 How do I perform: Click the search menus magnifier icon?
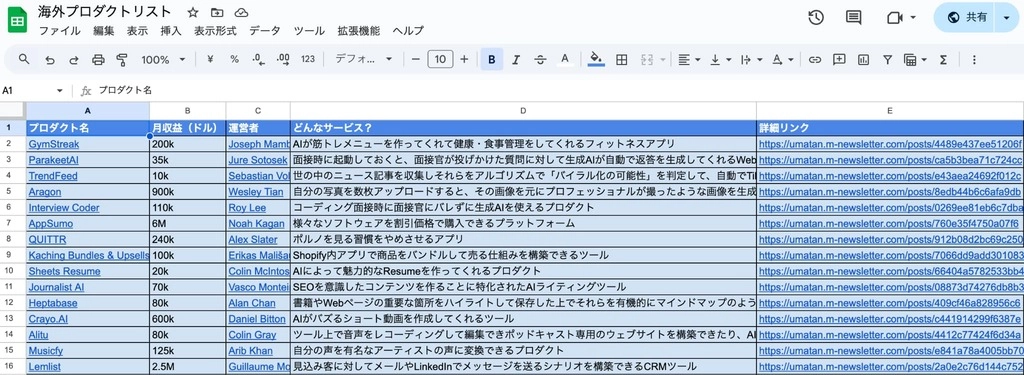pyautogui.click(x=24, y=59)
